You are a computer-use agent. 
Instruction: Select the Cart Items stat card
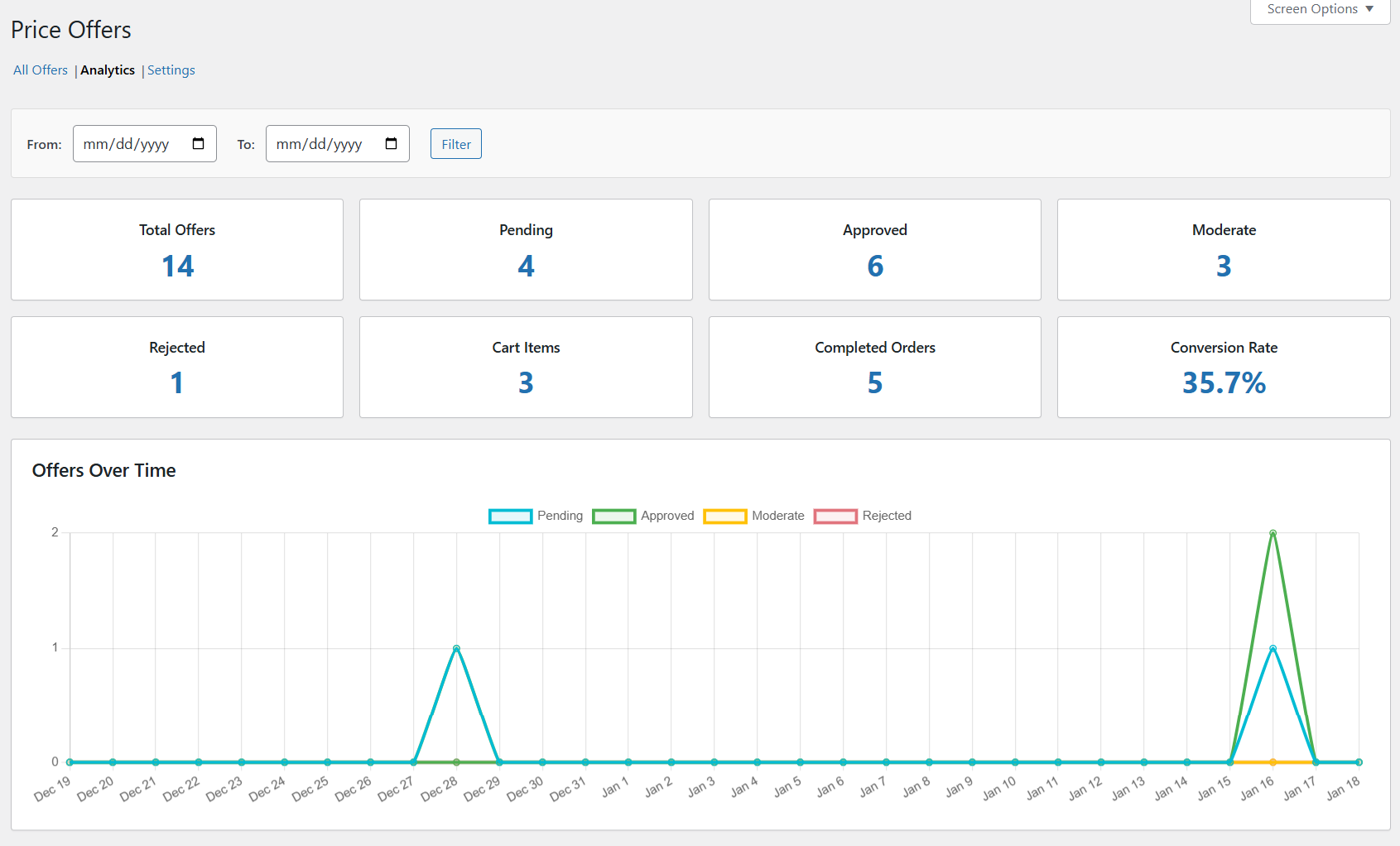pyautogui.click(x=526, y=368)
